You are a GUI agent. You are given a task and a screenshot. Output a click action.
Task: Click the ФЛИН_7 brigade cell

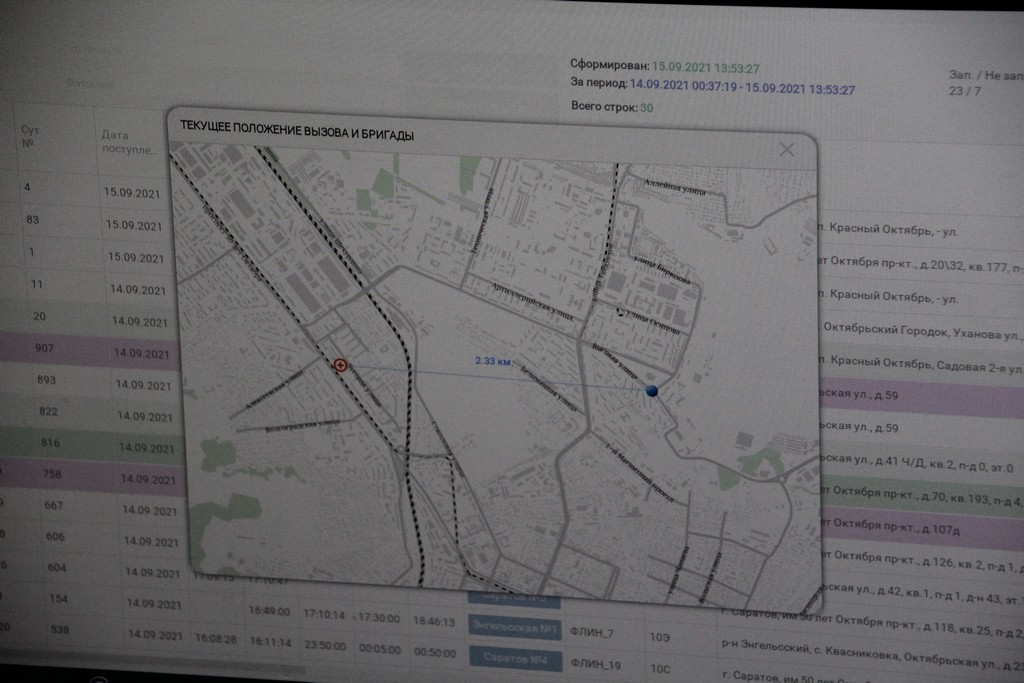(x=592, y=632)
